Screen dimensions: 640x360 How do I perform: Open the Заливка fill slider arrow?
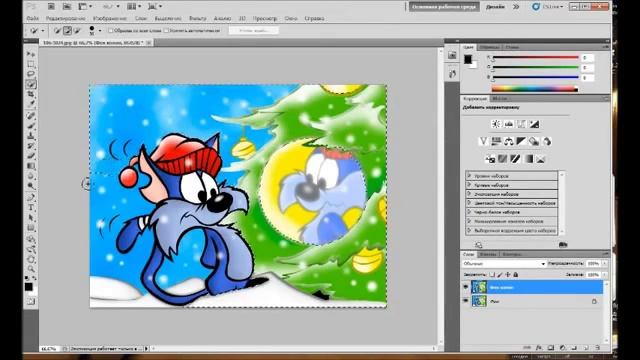click(x=604, y=275)
